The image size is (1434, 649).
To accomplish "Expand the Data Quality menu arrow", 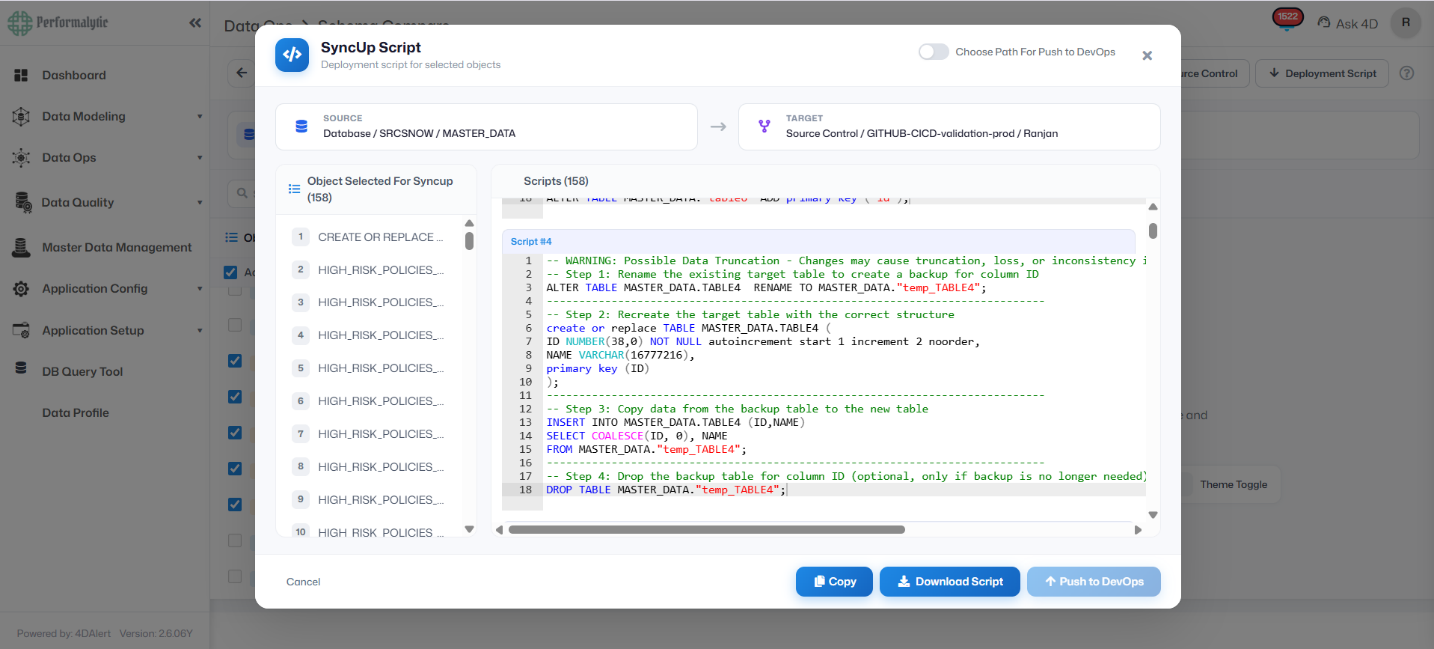I will [x=199, y=203].
